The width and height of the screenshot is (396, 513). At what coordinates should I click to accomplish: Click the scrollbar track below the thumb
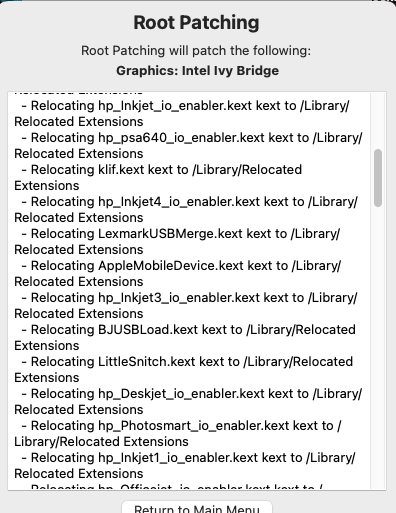378,347
